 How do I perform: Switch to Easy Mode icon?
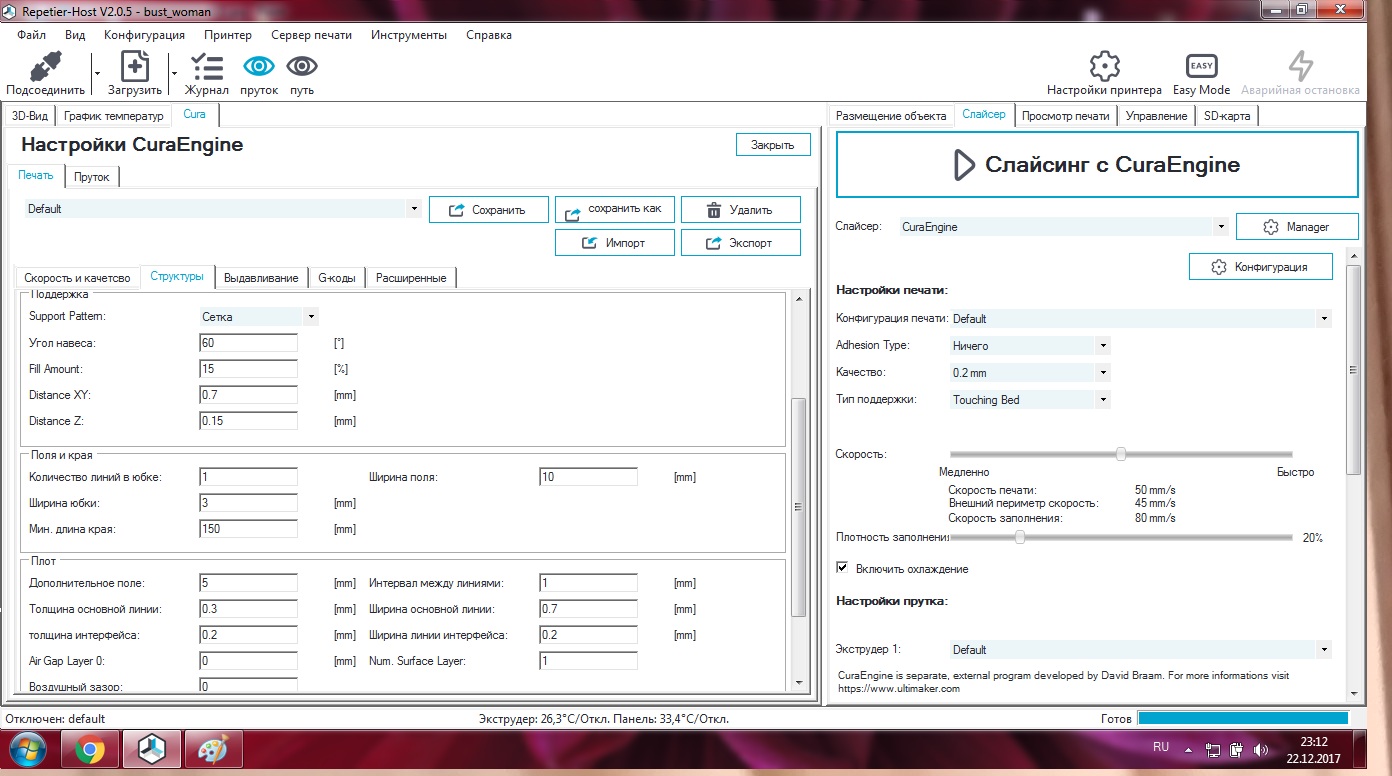coord(1201,67)
